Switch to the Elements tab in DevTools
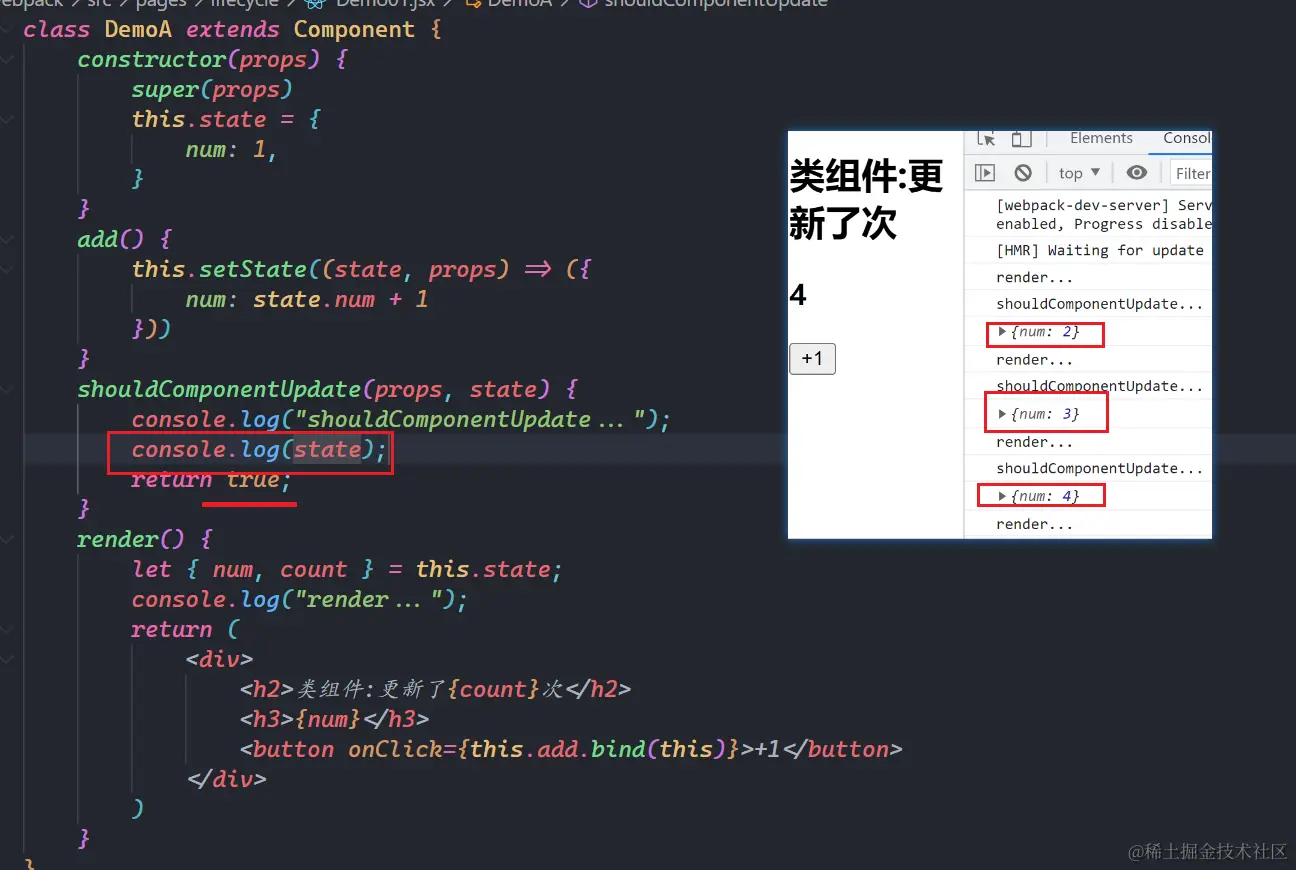 pos(1101,138)
